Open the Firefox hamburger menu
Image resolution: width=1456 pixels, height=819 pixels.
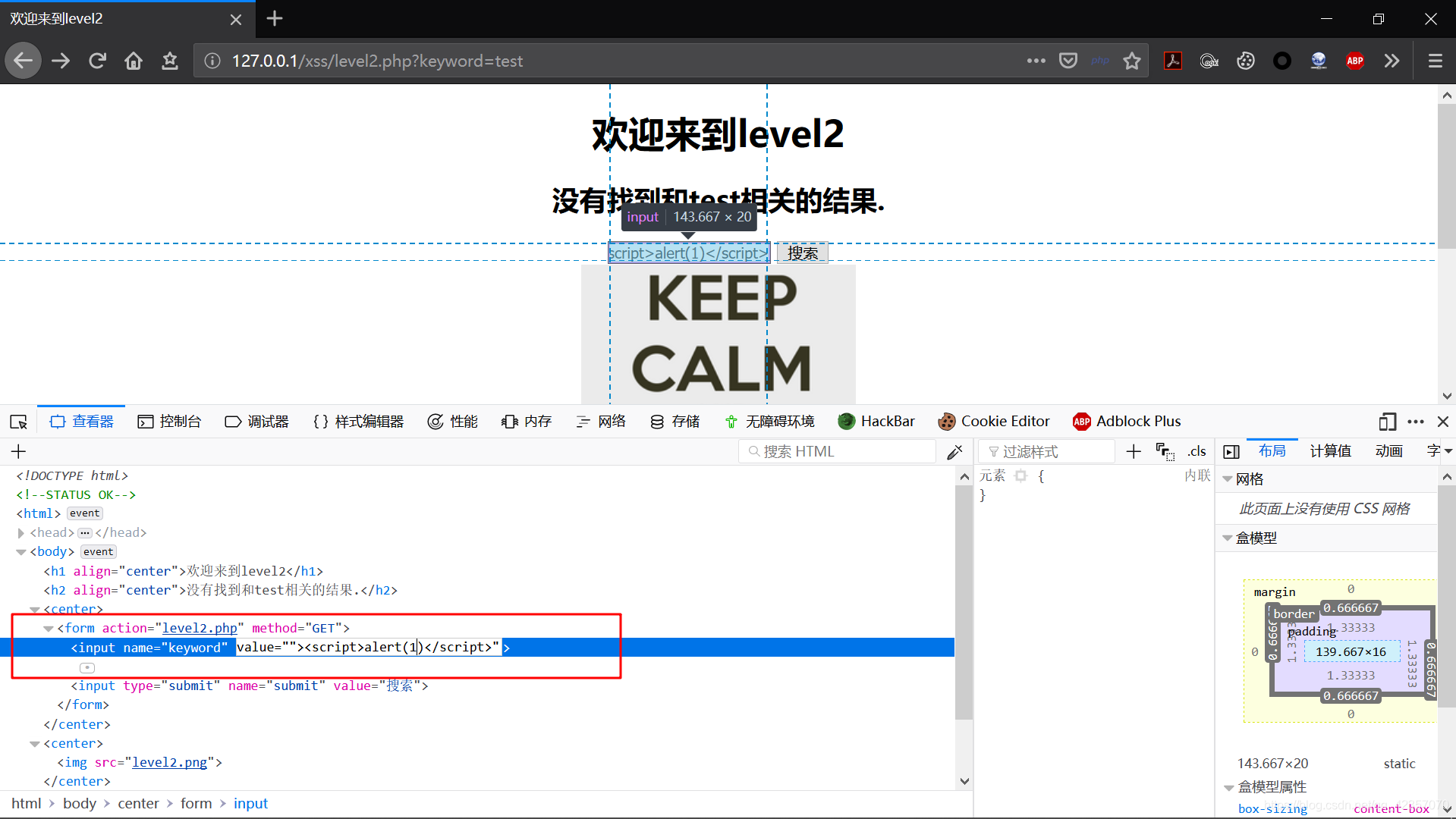[1435, 61]
